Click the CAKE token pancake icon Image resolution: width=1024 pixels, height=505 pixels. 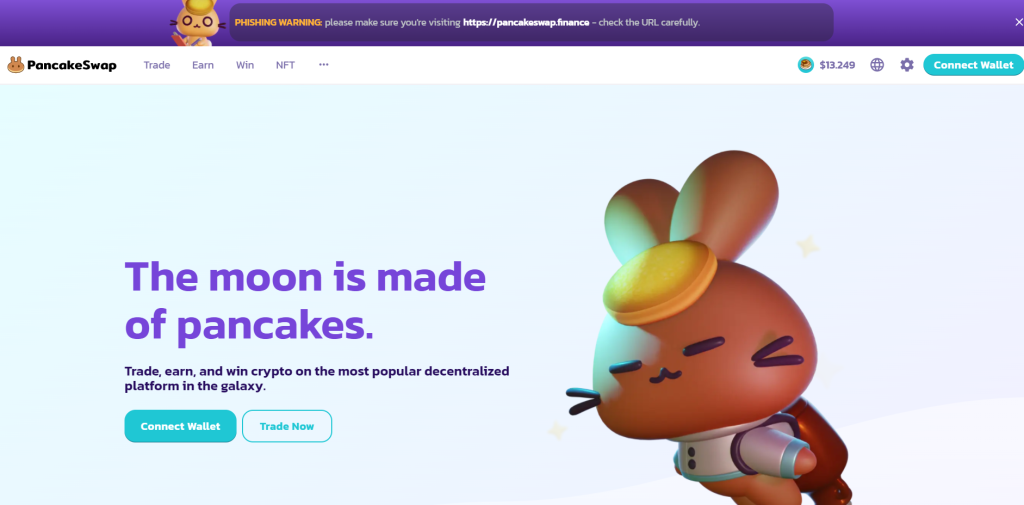coord(806,65)
